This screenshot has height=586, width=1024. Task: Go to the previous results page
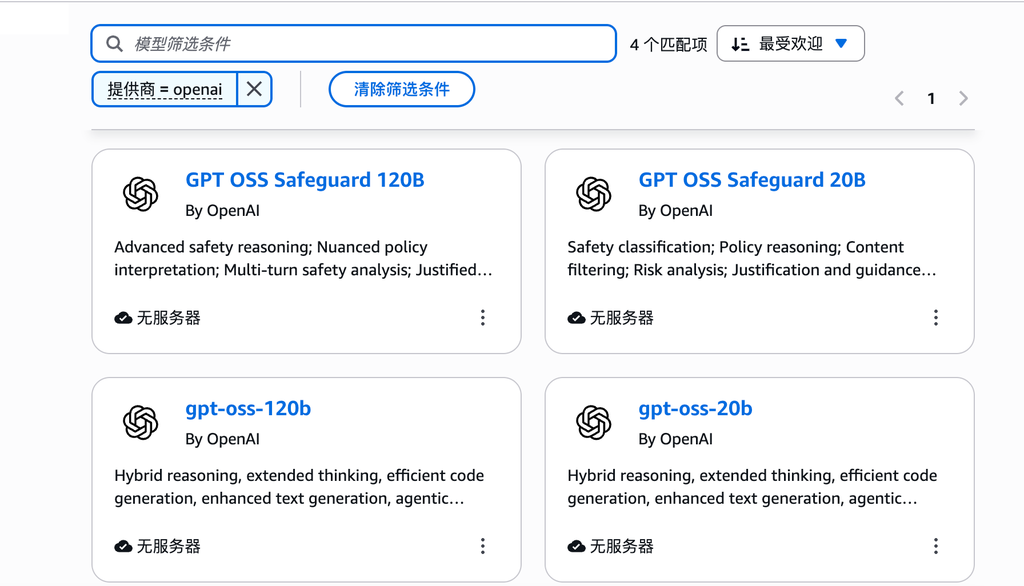[x=899, y=98]
